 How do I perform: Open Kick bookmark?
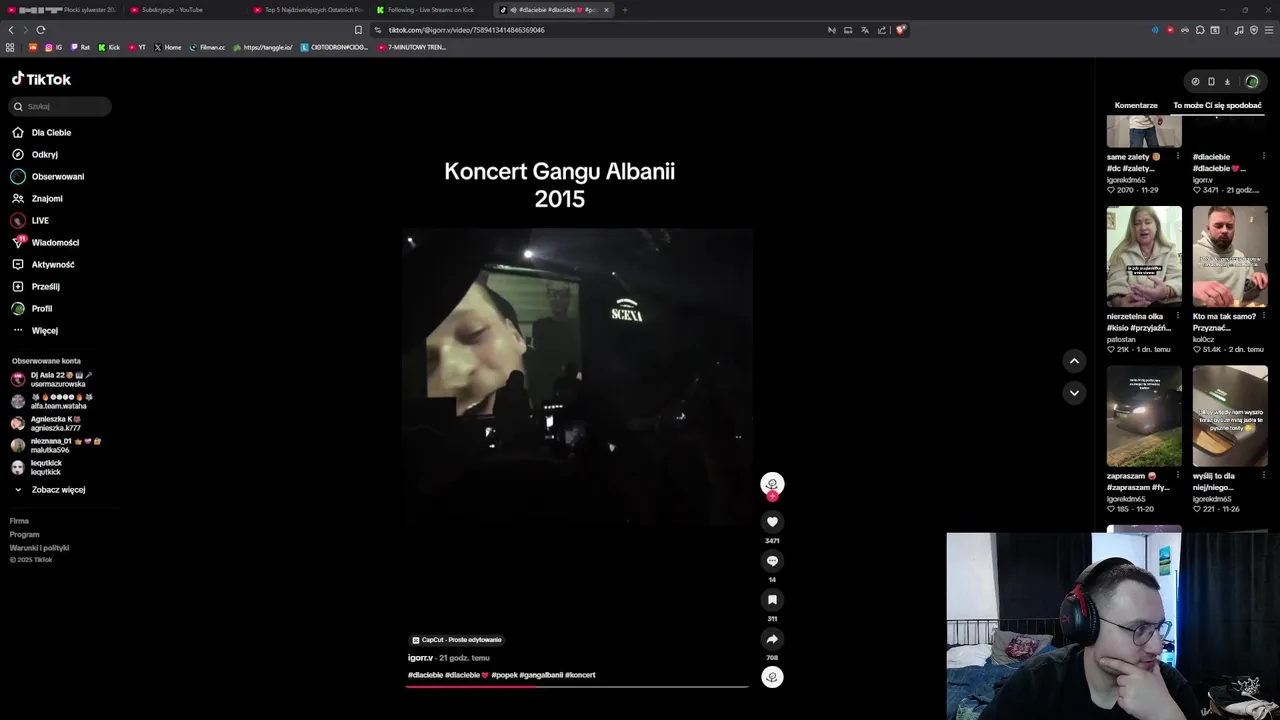pos(110,47)
